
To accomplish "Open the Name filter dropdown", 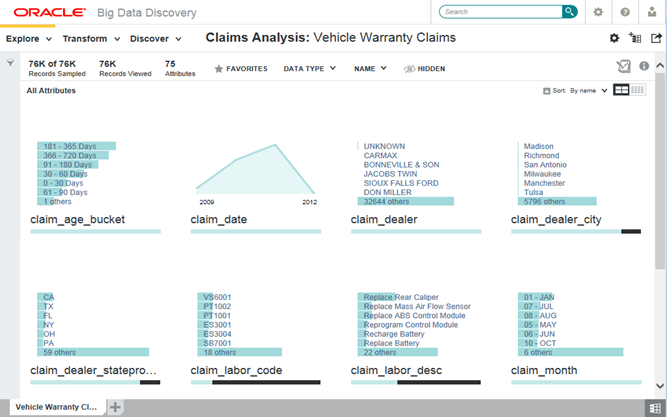I will [x=370, y=69].
